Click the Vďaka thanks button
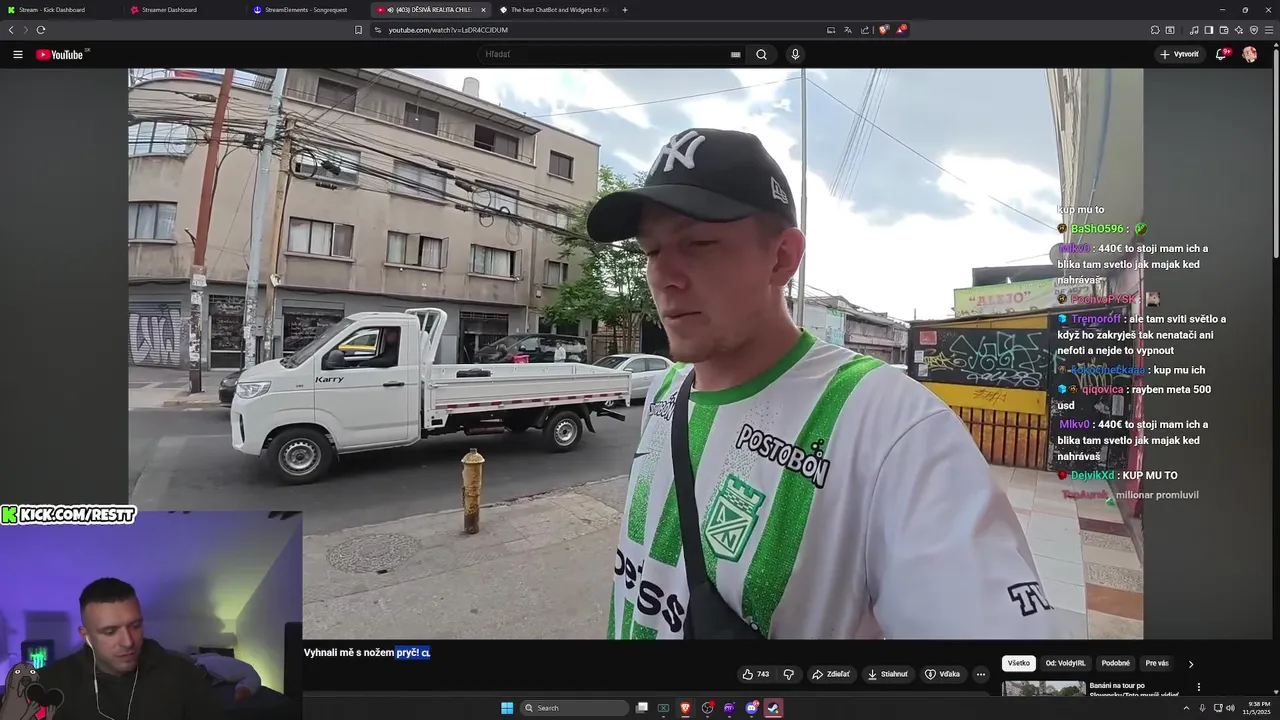 pos(942,674)
